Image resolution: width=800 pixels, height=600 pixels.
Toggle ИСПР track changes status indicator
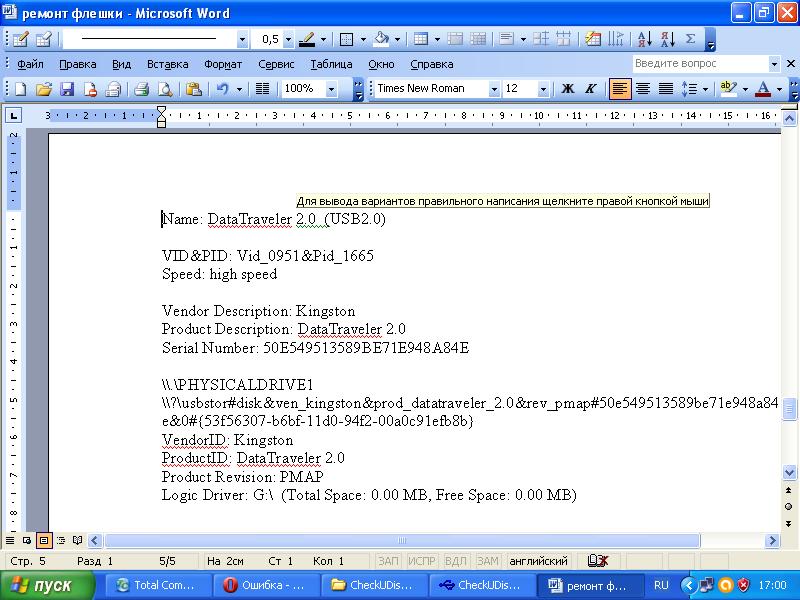[x=421, y=561]
